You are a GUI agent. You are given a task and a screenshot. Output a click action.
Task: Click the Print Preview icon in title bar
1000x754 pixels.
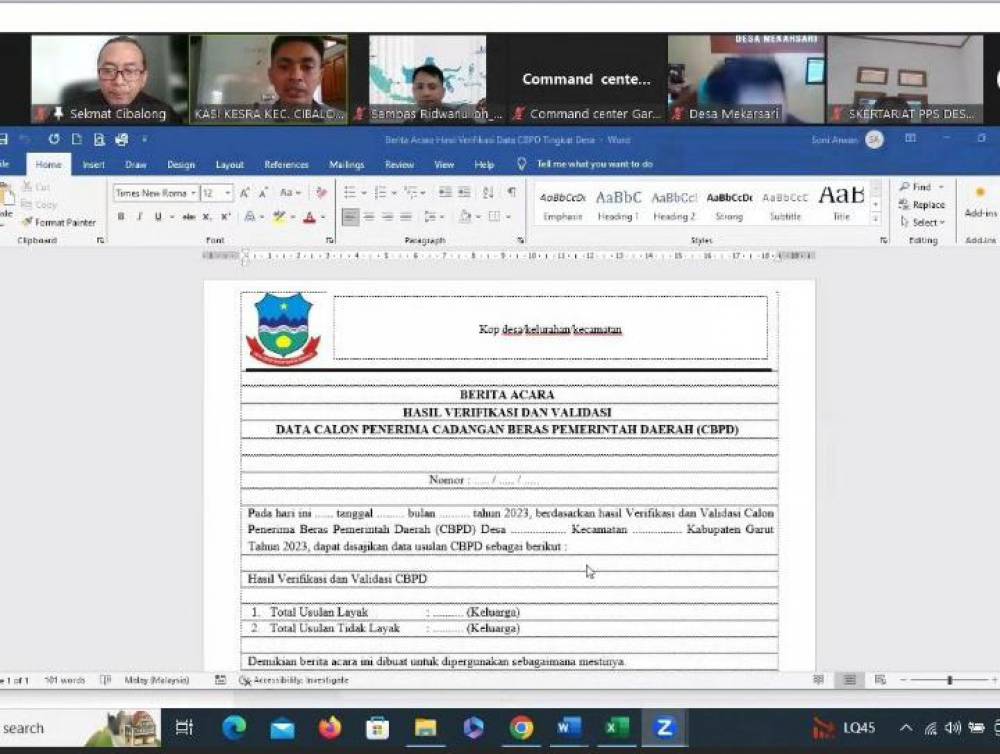point(99,140)
